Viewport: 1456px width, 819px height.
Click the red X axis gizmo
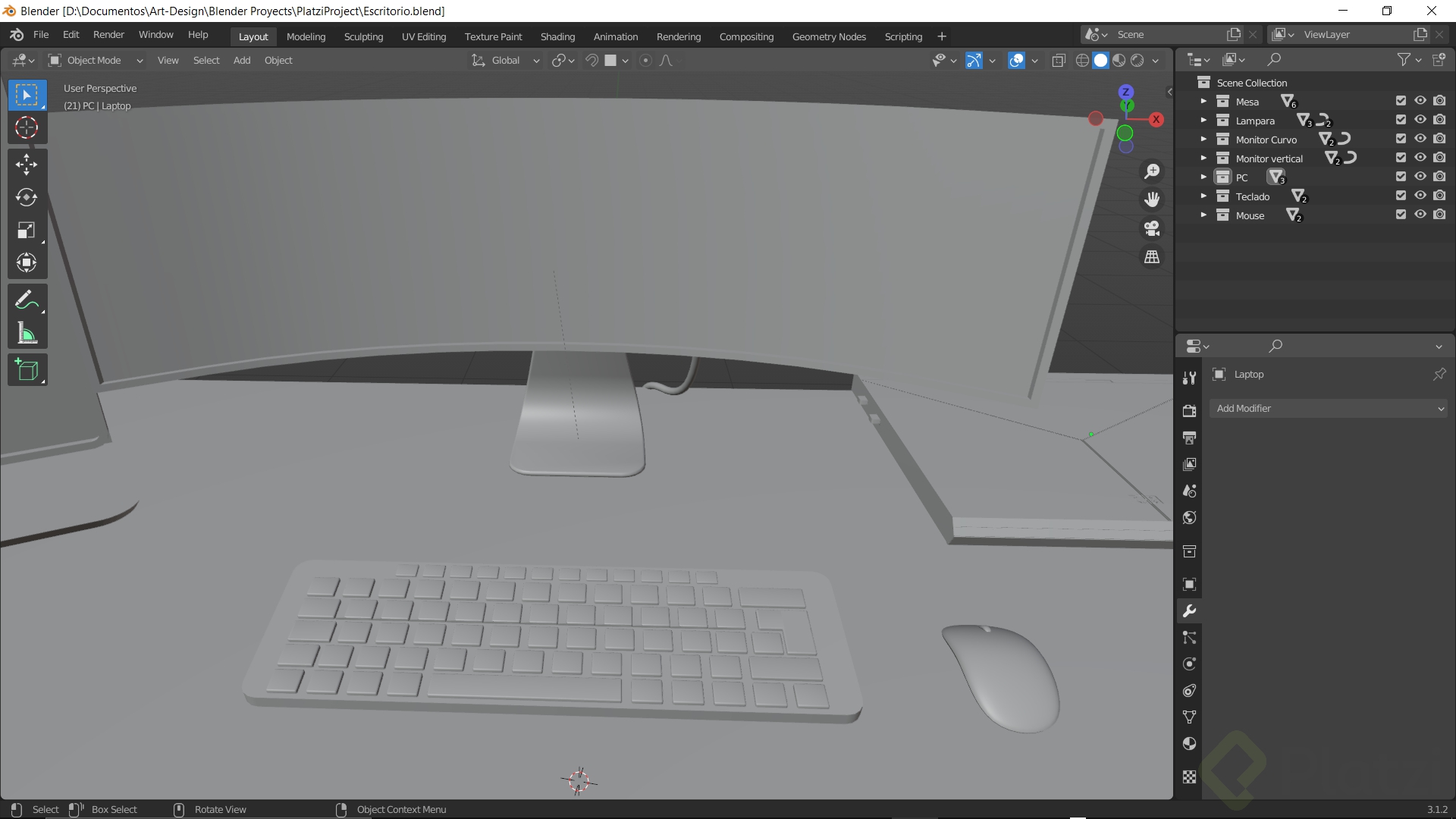[1156, 119]
